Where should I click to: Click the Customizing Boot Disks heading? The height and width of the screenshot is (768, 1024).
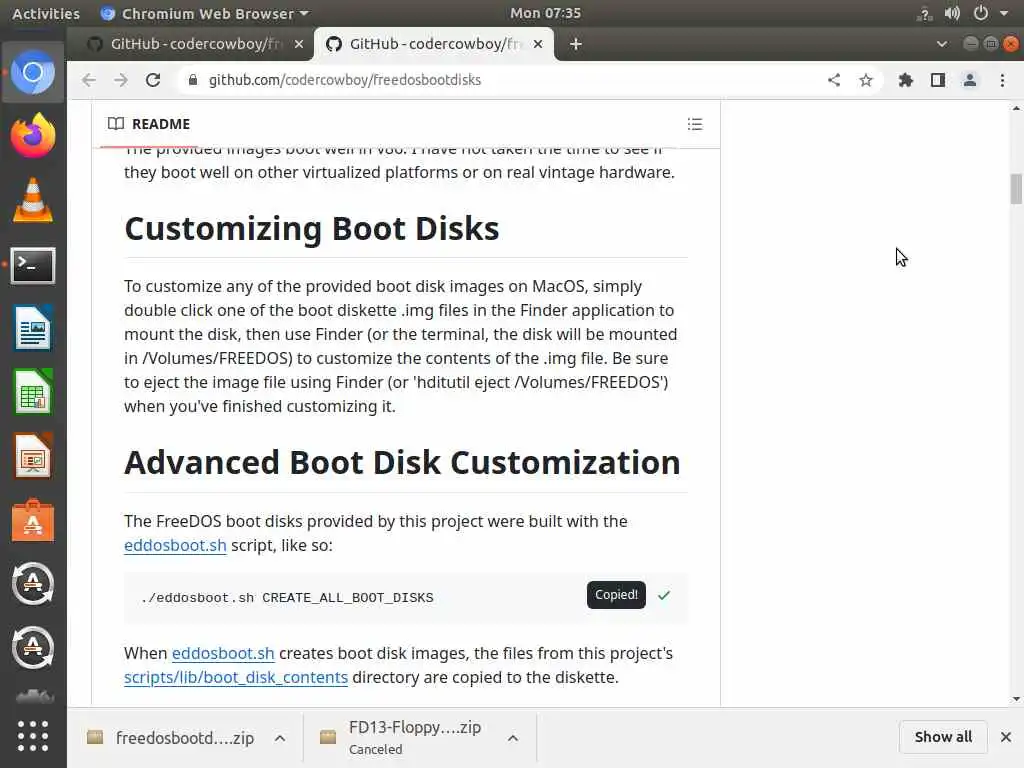312,229
